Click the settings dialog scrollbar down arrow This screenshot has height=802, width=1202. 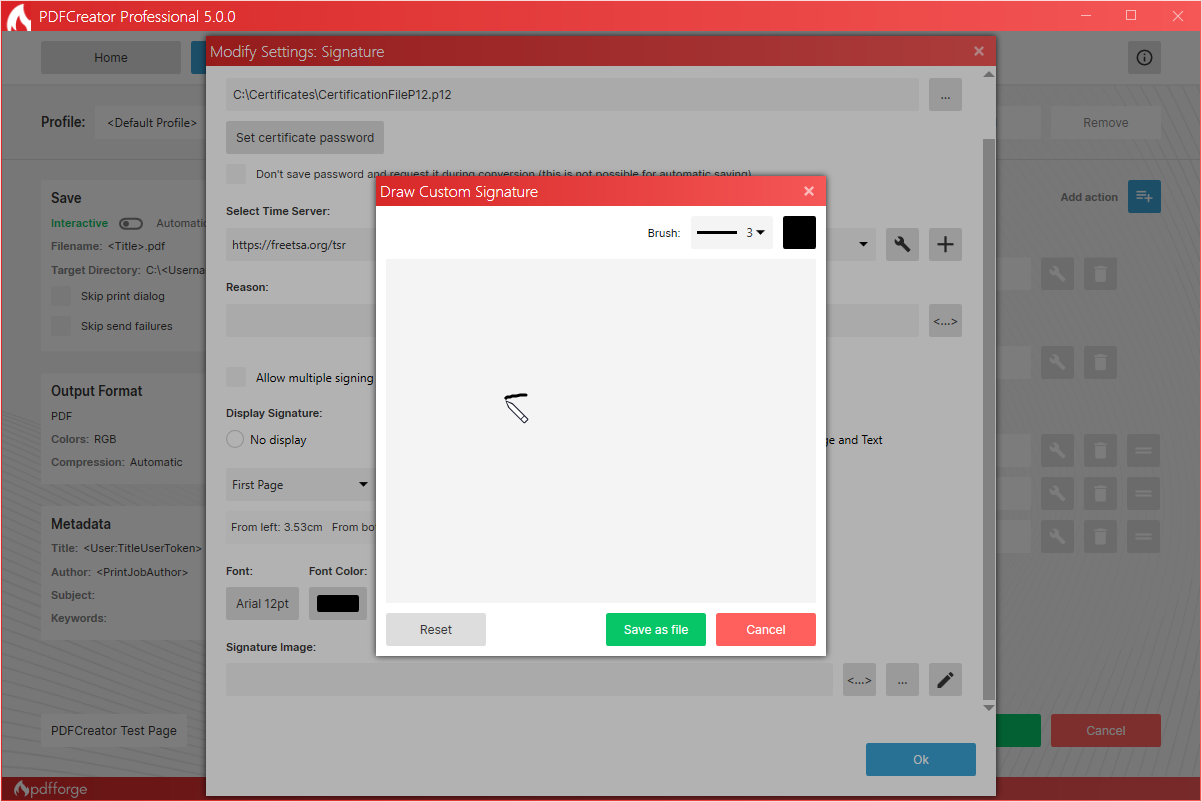pos(989,707)
